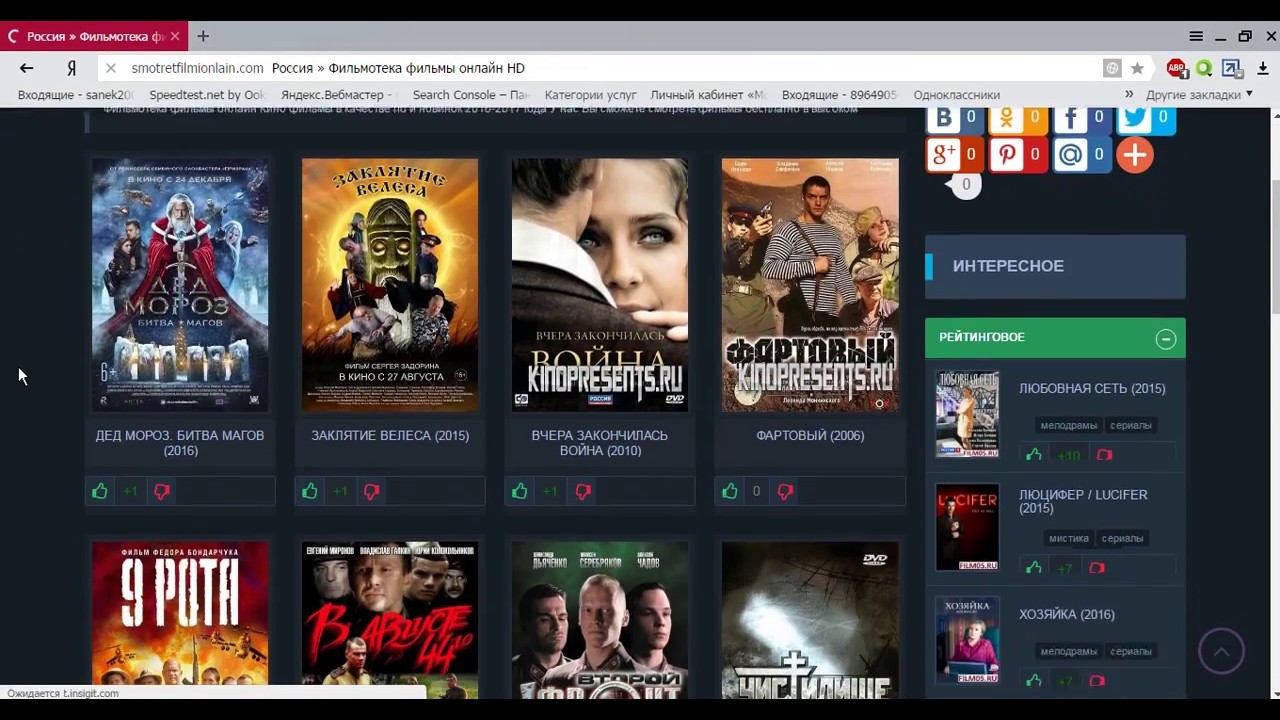
Task: Open the ВЧЕРА ЗАКОНЧИЛАСЬ ВОЙНА movie poster
Action: click(600, 284)
